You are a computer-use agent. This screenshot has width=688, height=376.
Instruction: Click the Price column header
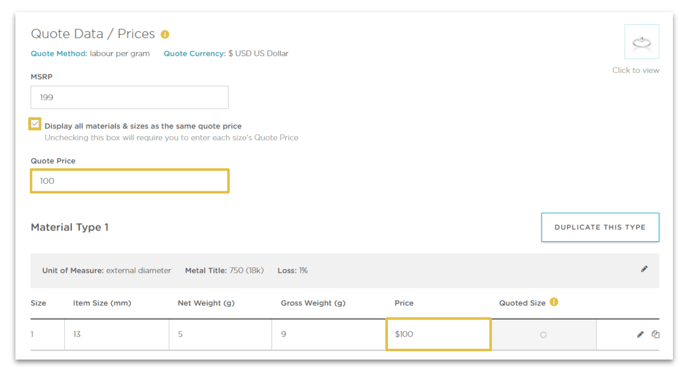pos(404,303)
